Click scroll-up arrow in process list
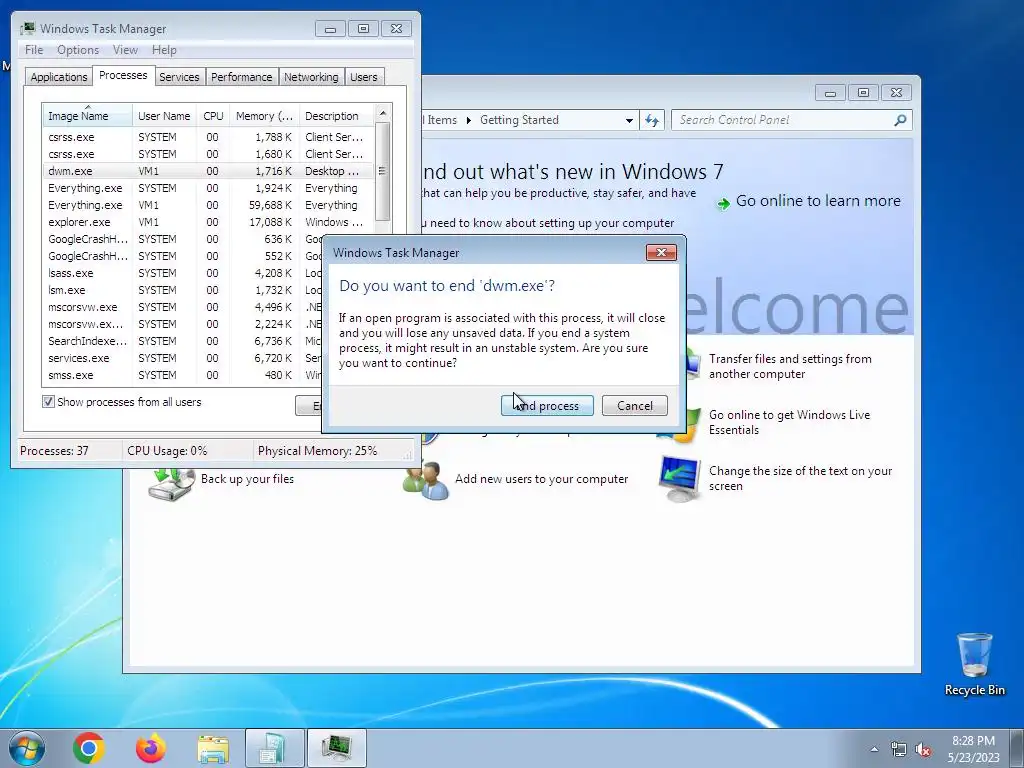 tap(383, 113)
